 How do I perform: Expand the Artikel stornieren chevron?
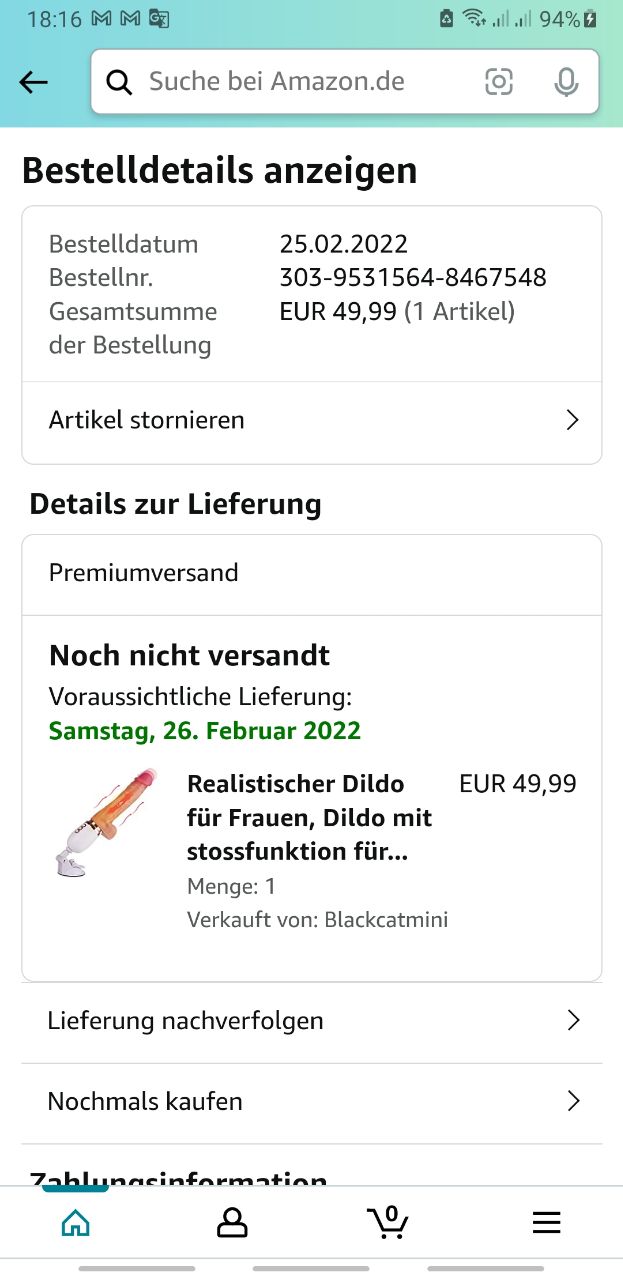572,420
